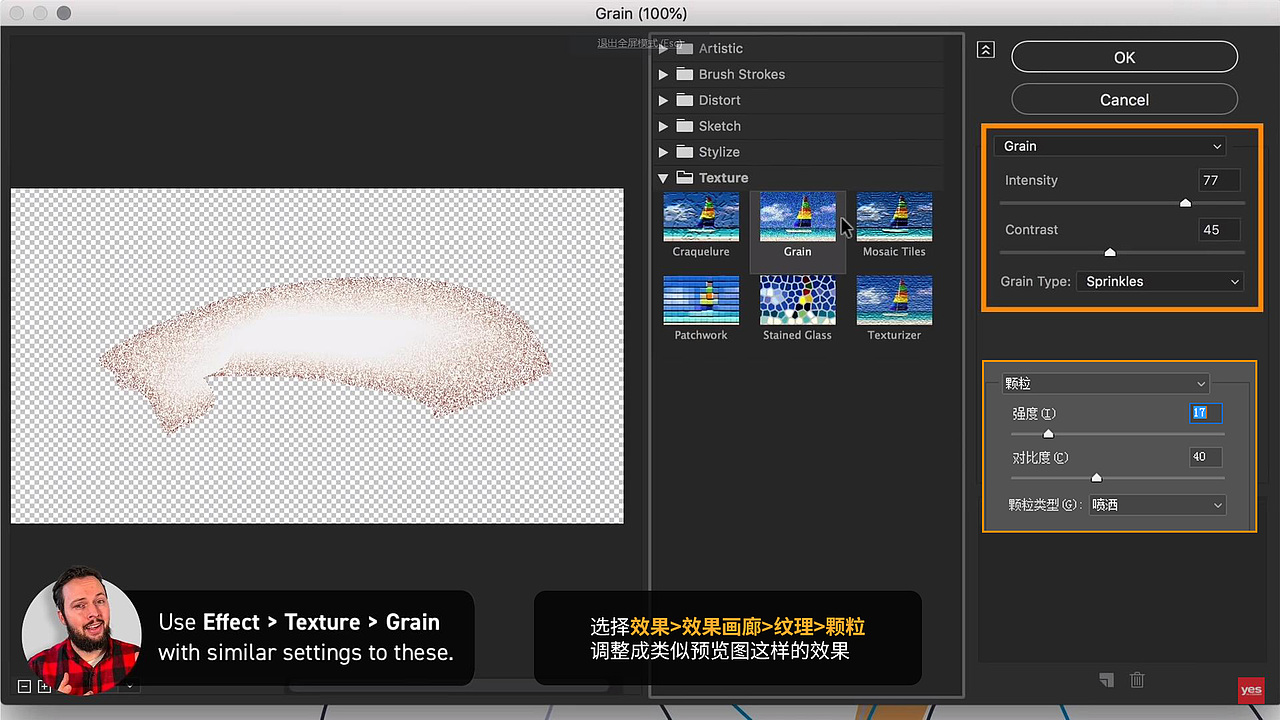This screenshot has height=720, width=1280.
Task: Expand the Distort category triangle
Action: (x=663, y=100)
